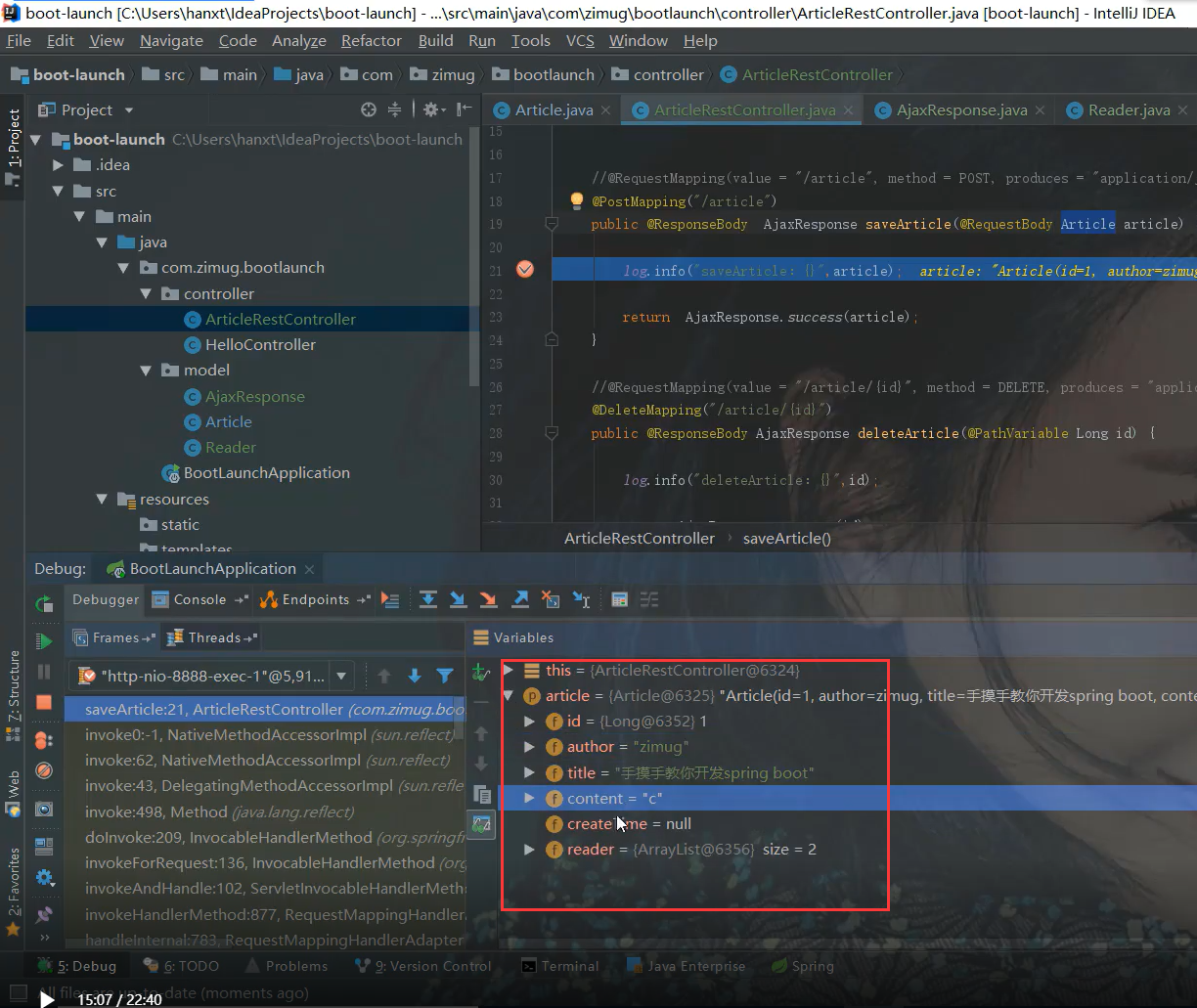Click Collapse All in Project panel header
The height and width of the screenshot is (1008, 1197).
[395, 110]
